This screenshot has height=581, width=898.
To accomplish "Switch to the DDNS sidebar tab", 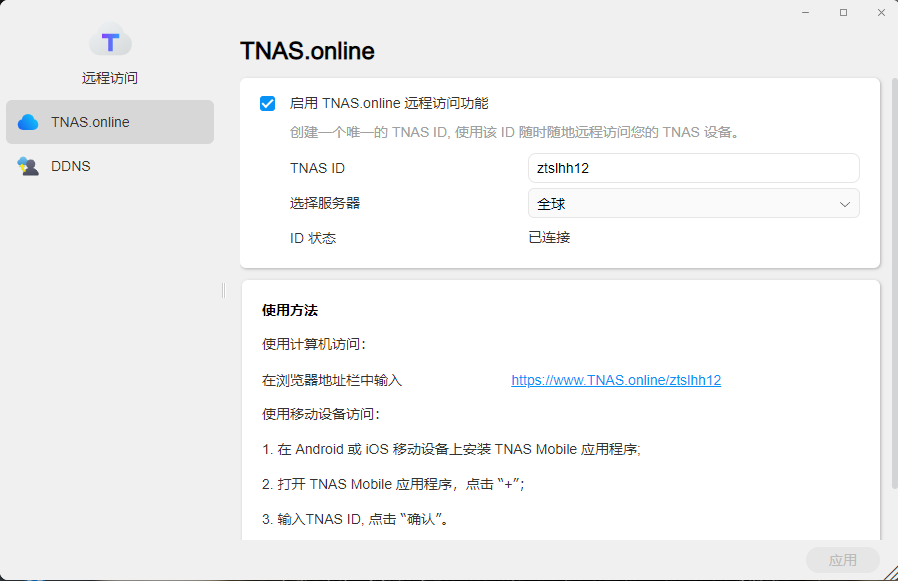I will [x=110, y=166].
